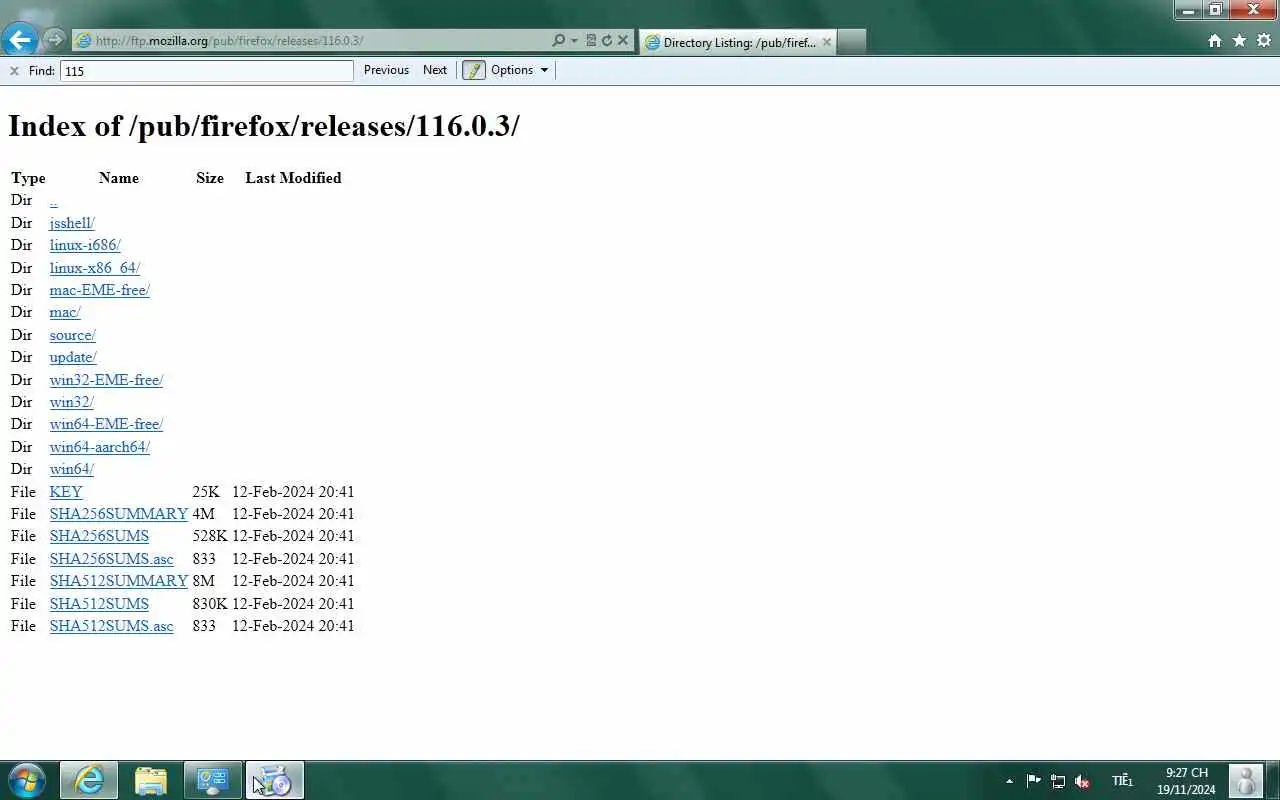
Task: Open the win64-EME-free/ directory
Action: coord(106,424)
